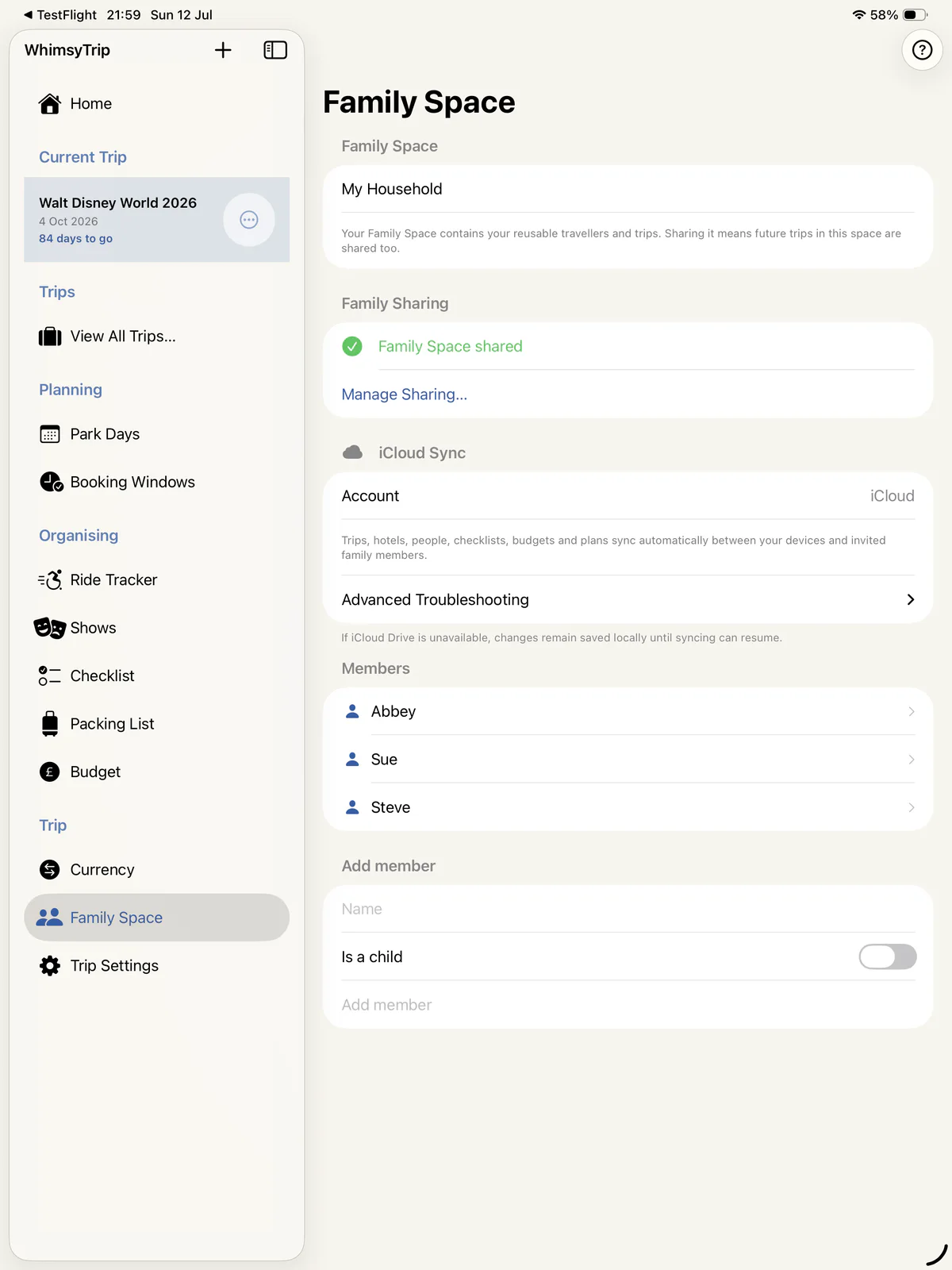Tap the plus icon to add a trip
The height and width of the screenshot is (1270, 952).
(x=223, y=50)
